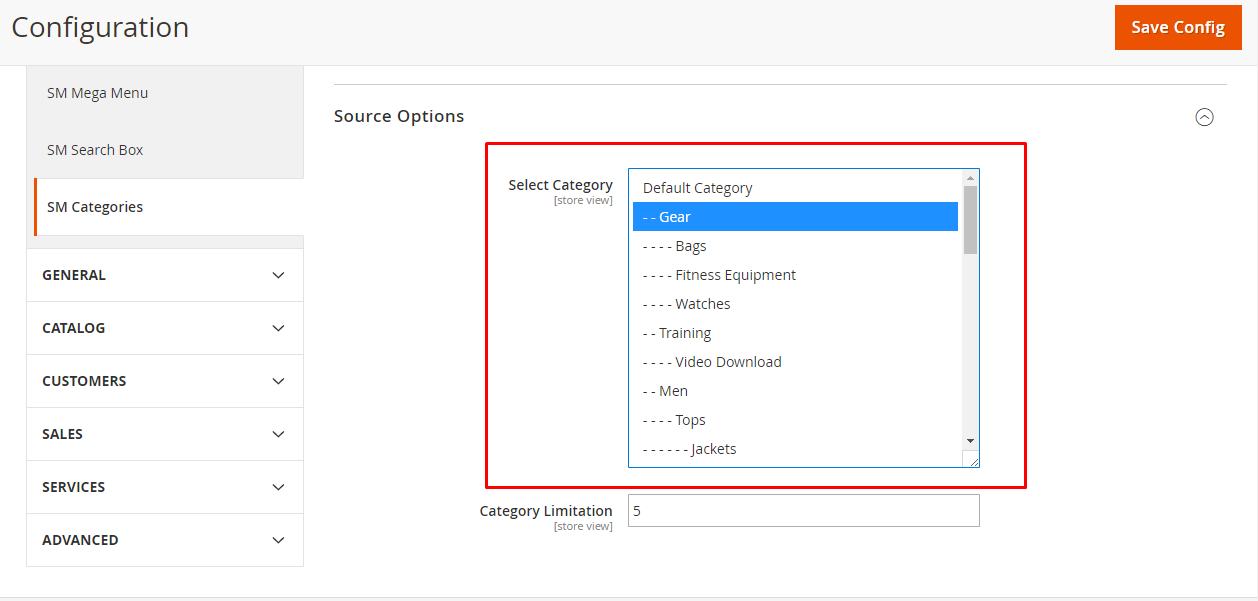Open the SM Mega Menu tab
This screenshot has height=601, width=1258.
pyautogui.click(x=97, y=93)
